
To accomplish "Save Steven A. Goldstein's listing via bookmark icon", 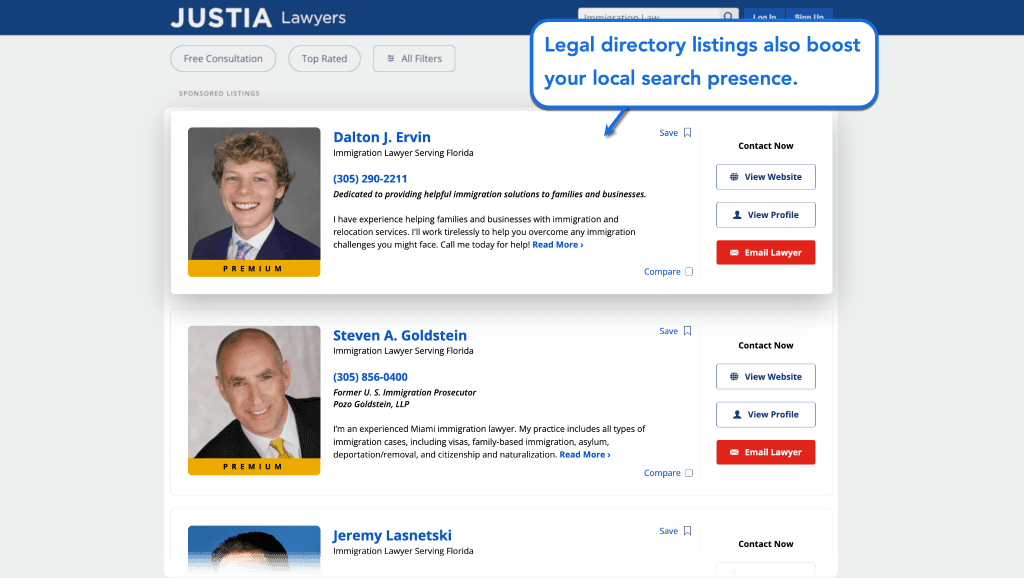I will tap(687, 331).
